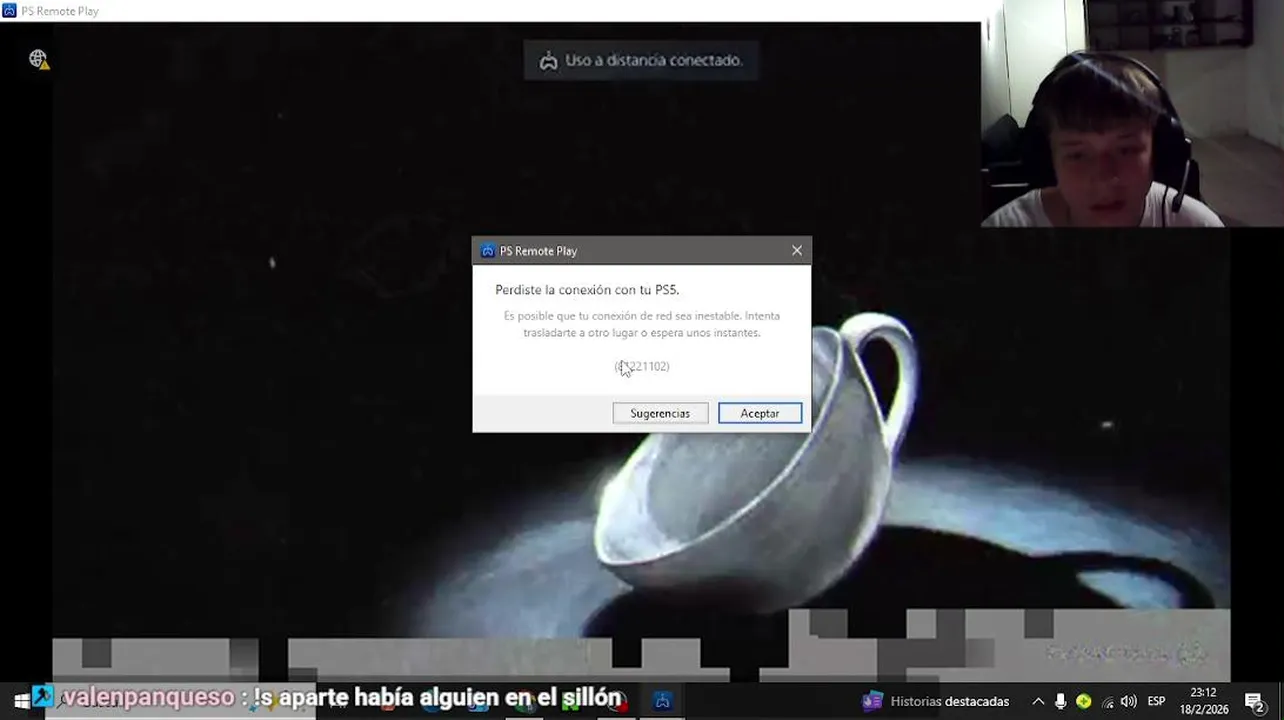Screen dimensions: 1284x720
Task: Switch the ESP input language indicator
Action: [1156, 701]
